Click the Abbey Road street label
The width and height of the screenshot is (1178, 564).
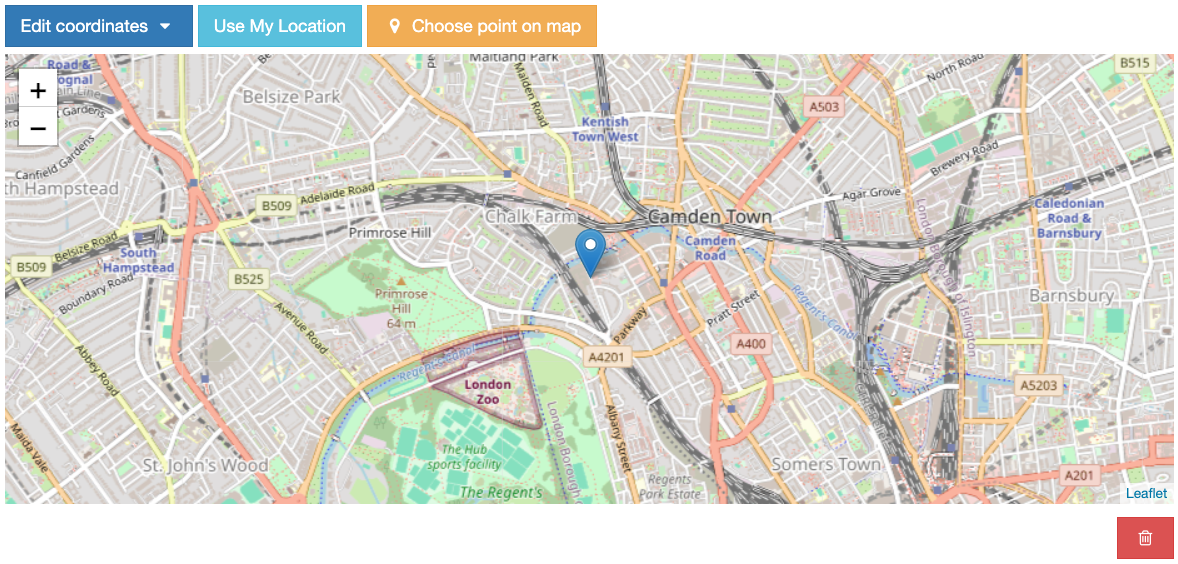97,371
